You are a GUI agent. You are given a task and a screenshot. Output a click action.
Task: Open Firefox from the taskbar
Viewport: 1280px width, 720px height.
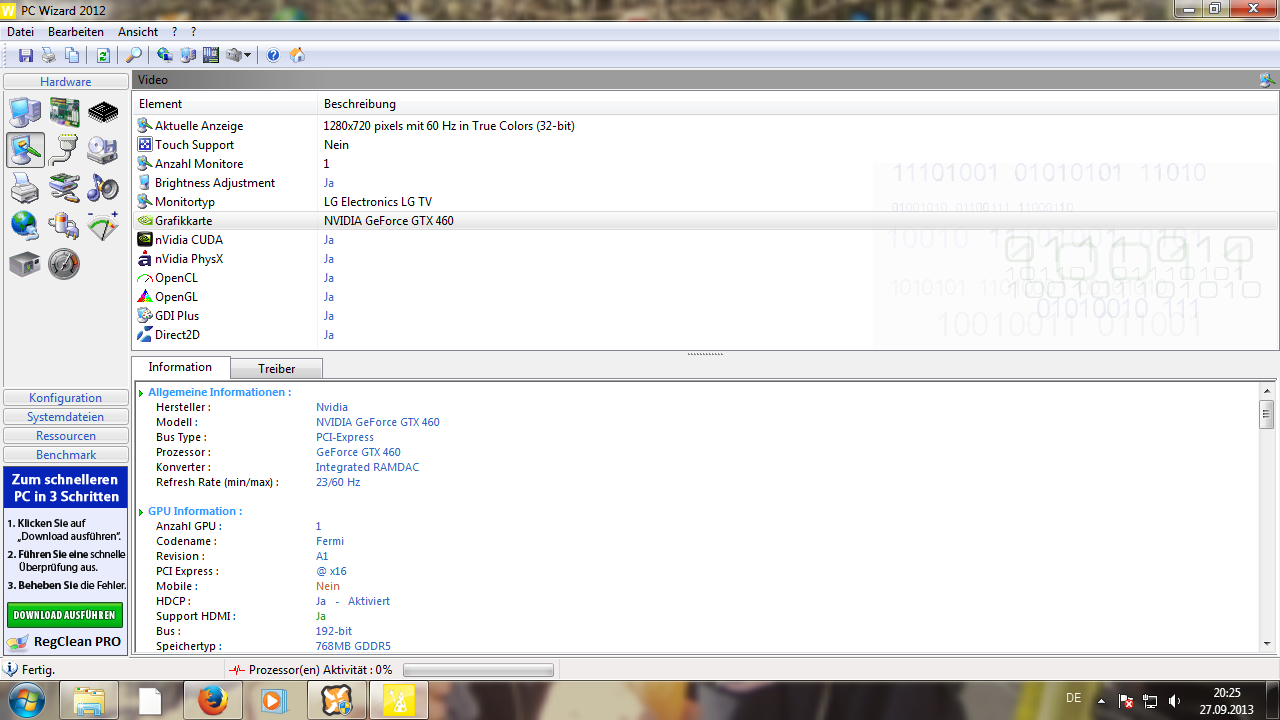point(212,700)
